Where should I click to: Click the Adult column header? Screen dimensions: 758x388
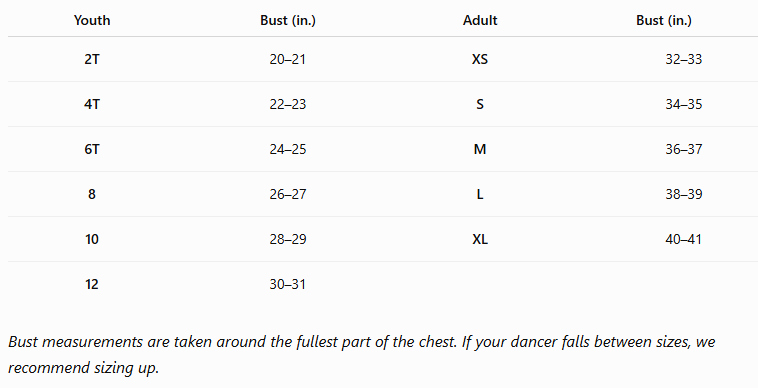tap(480, 20)
